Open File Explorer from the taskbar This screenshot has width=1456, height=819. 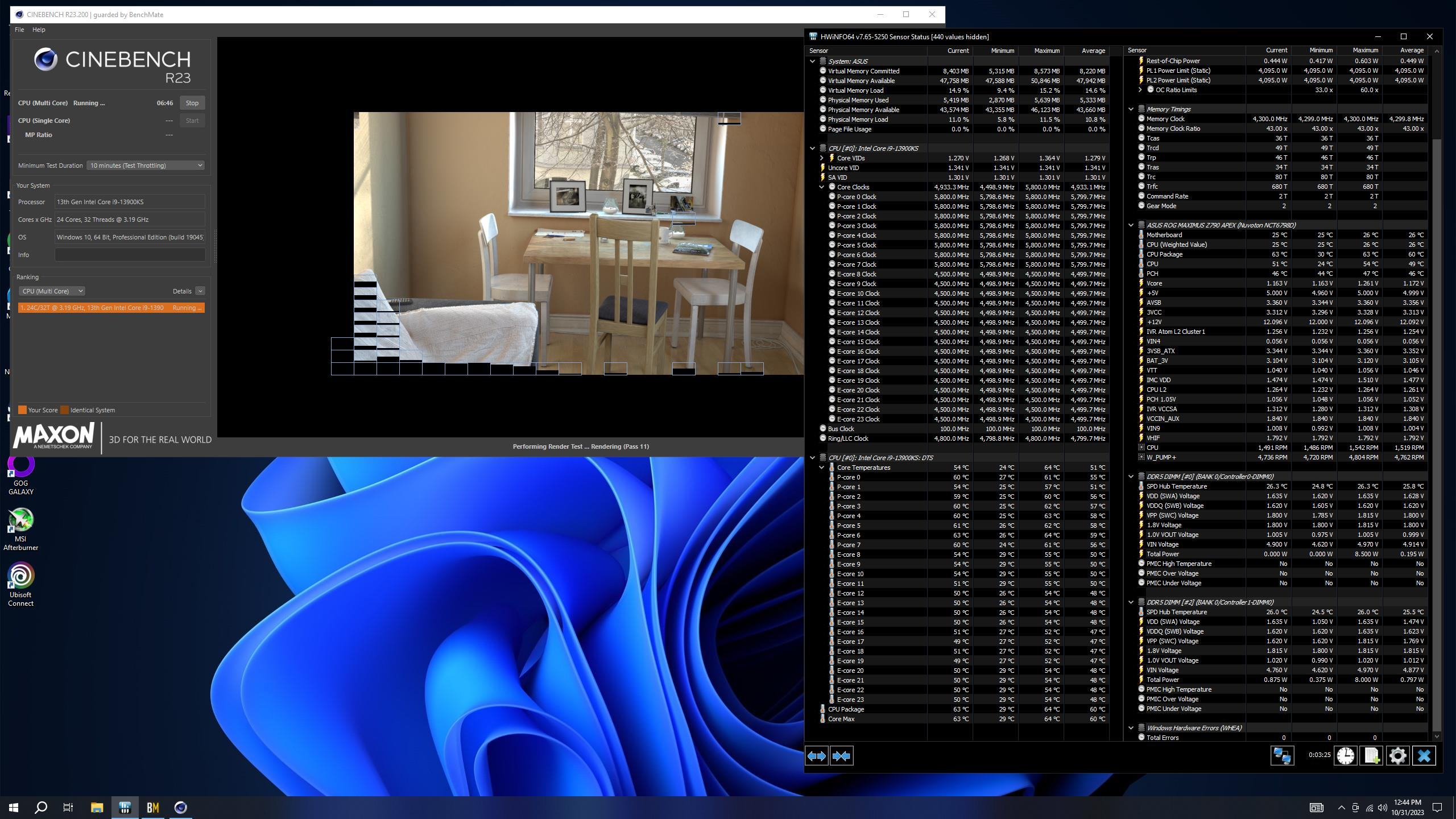97,807
